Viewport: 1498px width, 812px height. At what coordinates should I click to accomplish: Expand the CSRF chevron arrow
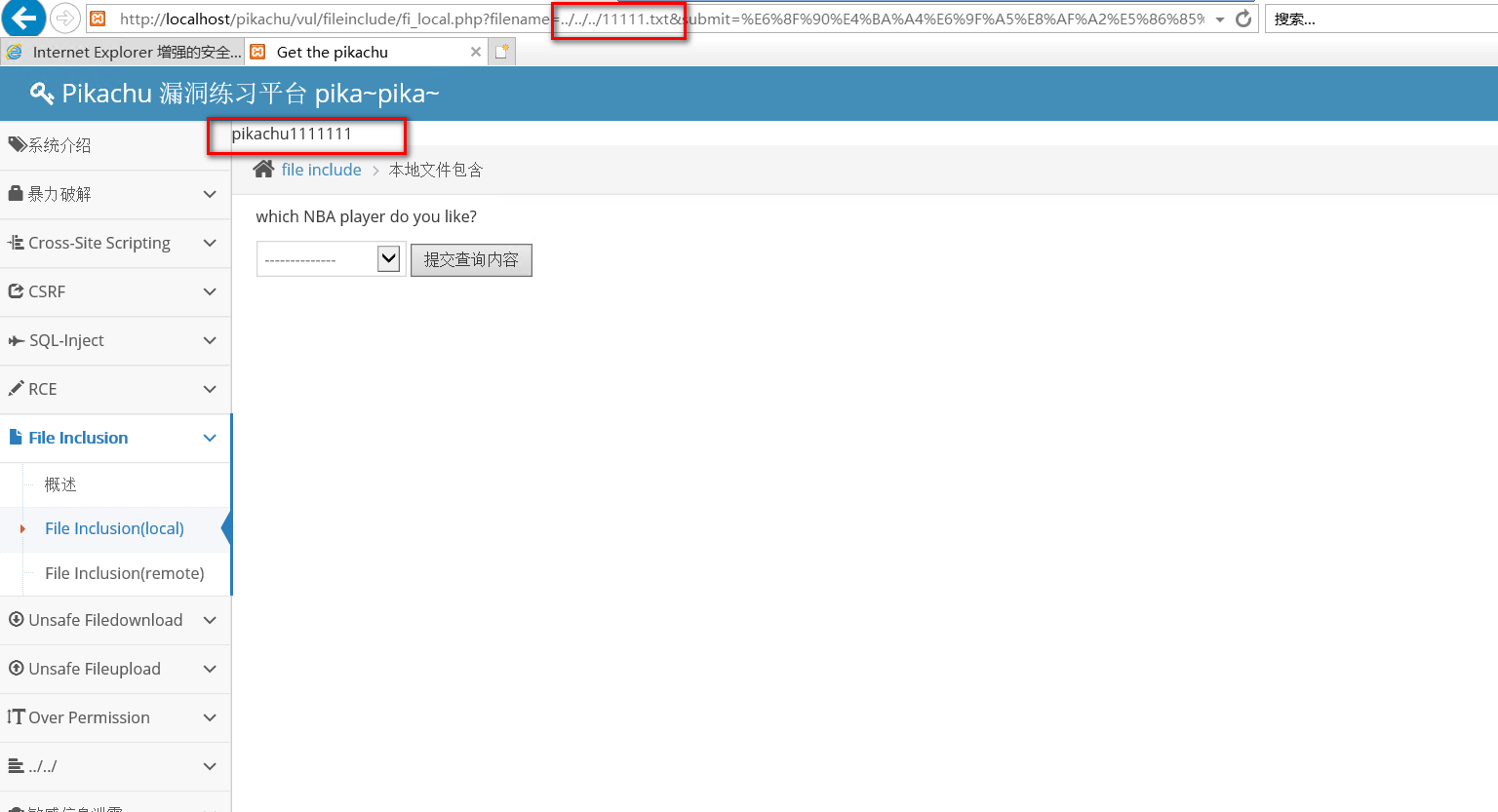point(210,291)
